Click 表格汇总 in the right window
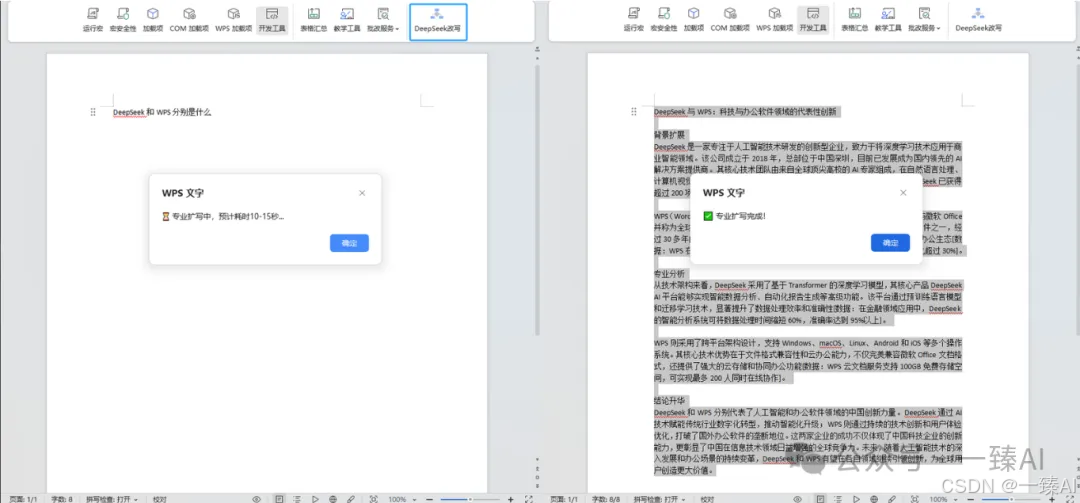This screenshot has height=503, width=1080. click(855, 19)
